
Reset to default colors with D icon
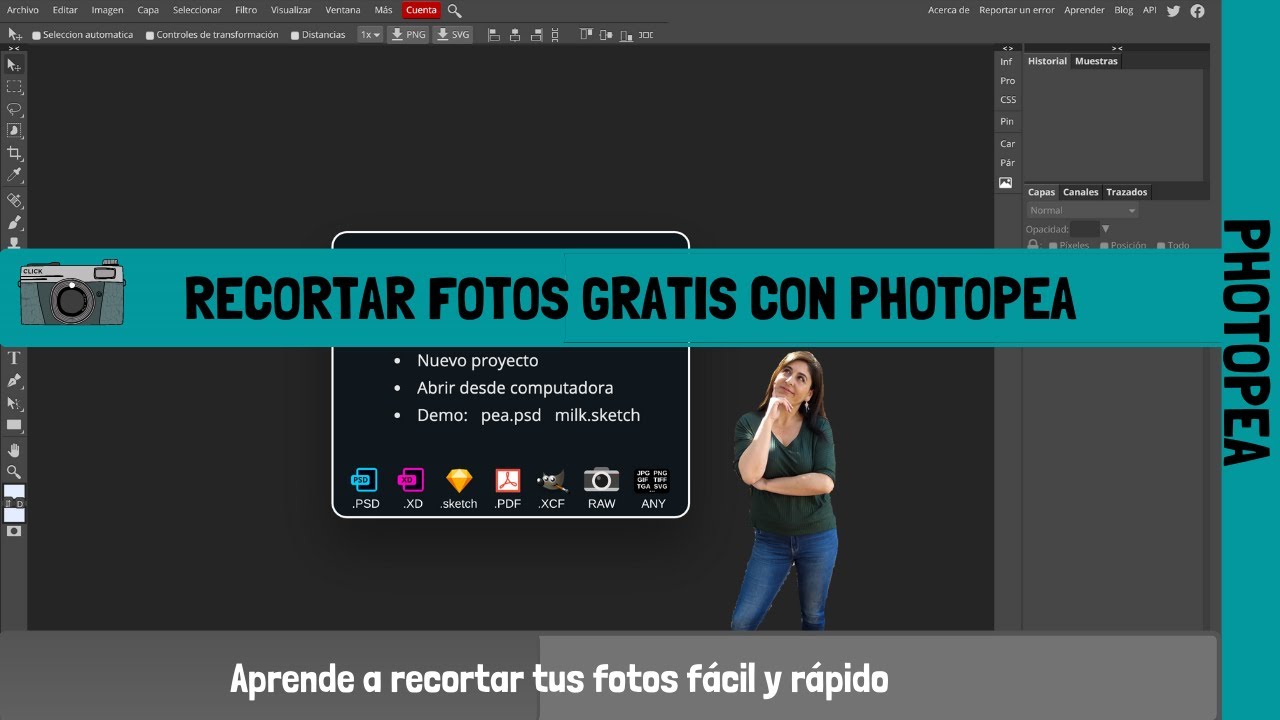(19, 504)
